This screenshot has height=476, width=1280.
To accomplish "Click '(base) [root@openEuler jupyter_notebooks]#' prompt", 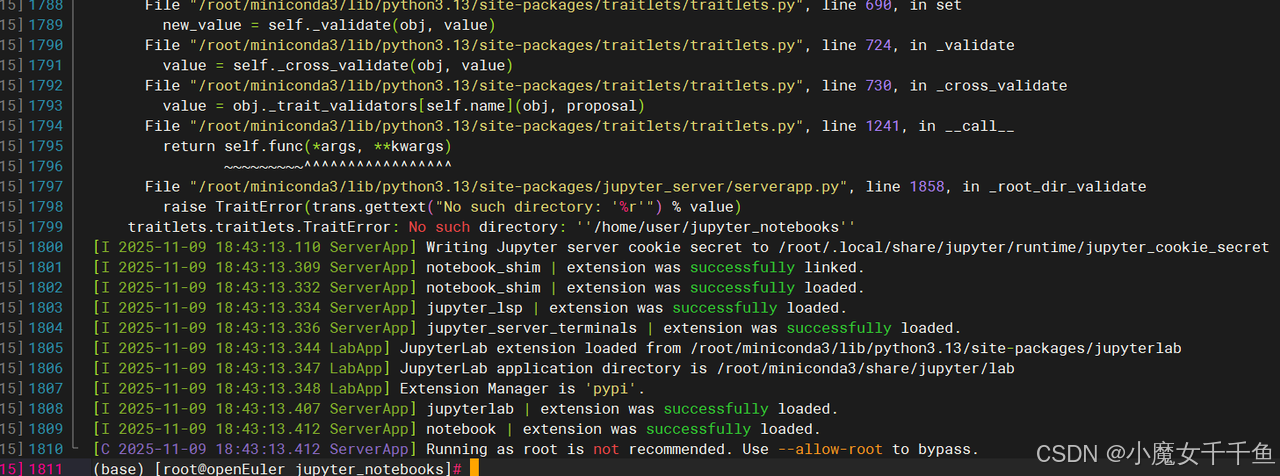I will pyautogui.click(x=276, y=469).
